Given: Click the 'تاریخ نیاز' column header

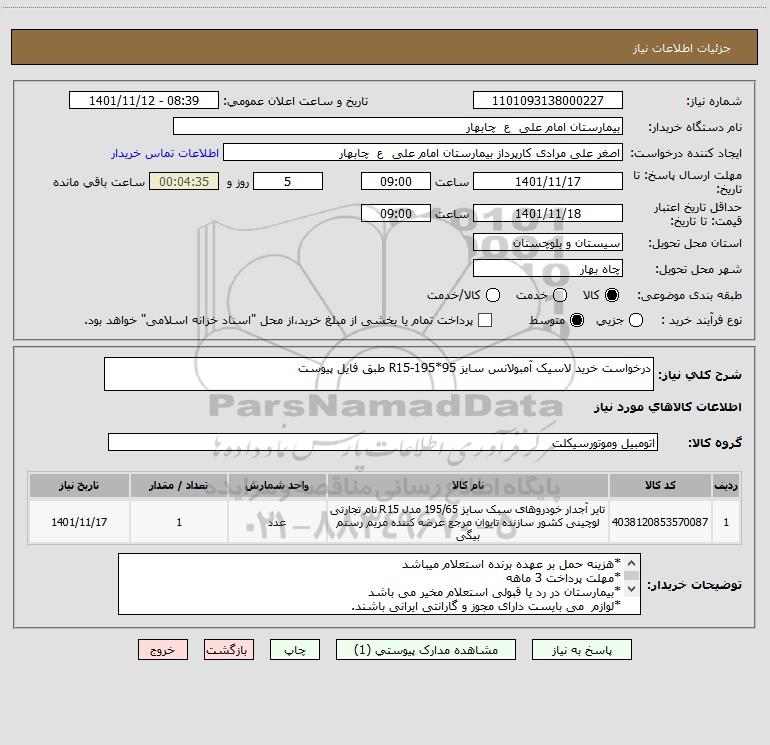Looking at the screenshot, I should click(79, 485).
